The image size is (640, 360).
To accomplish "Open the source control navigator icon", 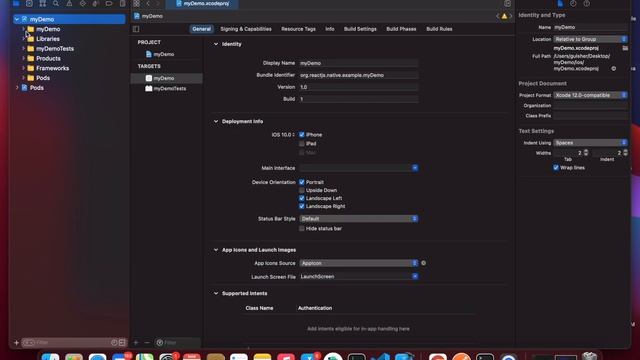I will click(29, 3).
